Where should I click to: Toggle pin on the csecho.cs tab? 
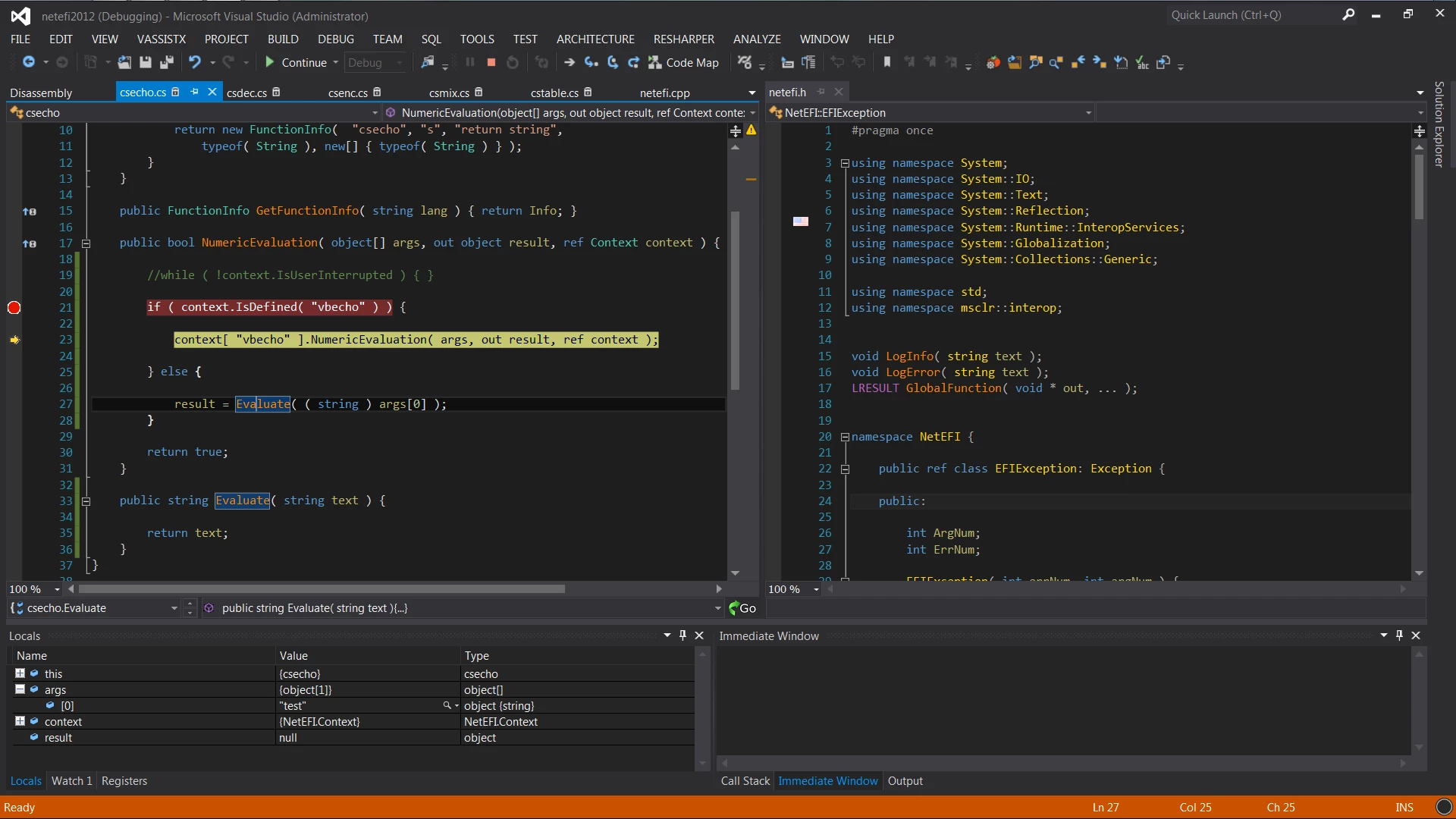194,92
